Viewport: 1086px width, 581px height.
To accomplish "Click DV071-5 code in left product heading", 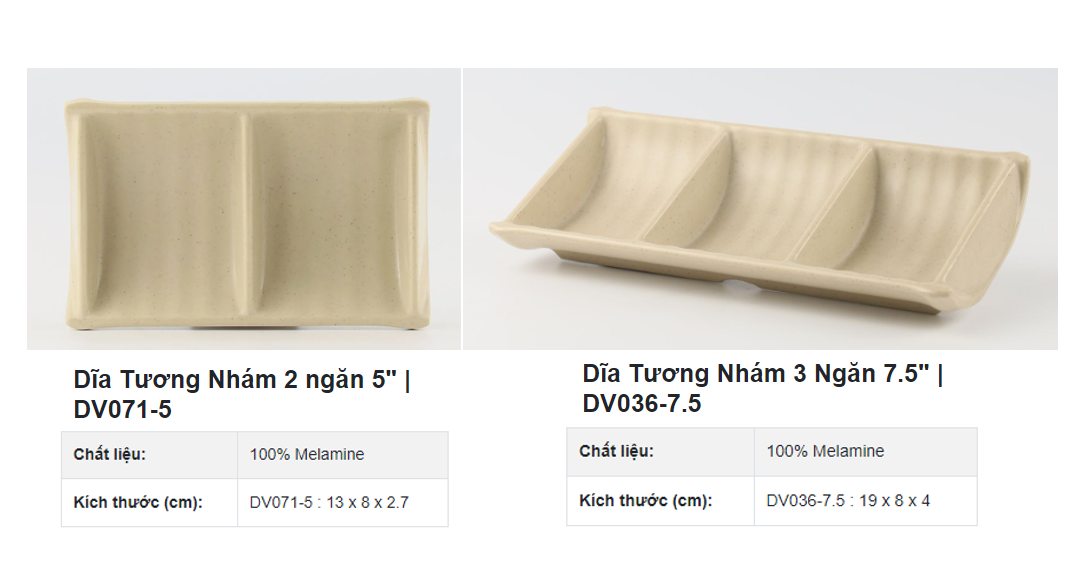I will pos(123,410).
